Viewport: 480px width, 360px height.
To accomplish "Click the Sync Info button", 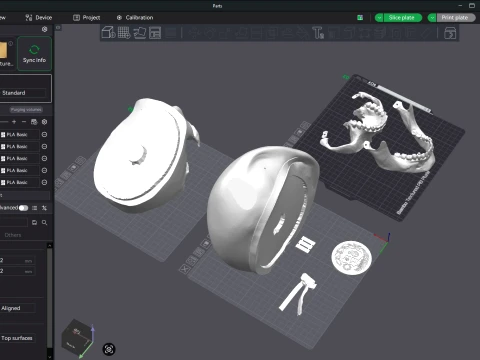I will (x=34, y=54).
